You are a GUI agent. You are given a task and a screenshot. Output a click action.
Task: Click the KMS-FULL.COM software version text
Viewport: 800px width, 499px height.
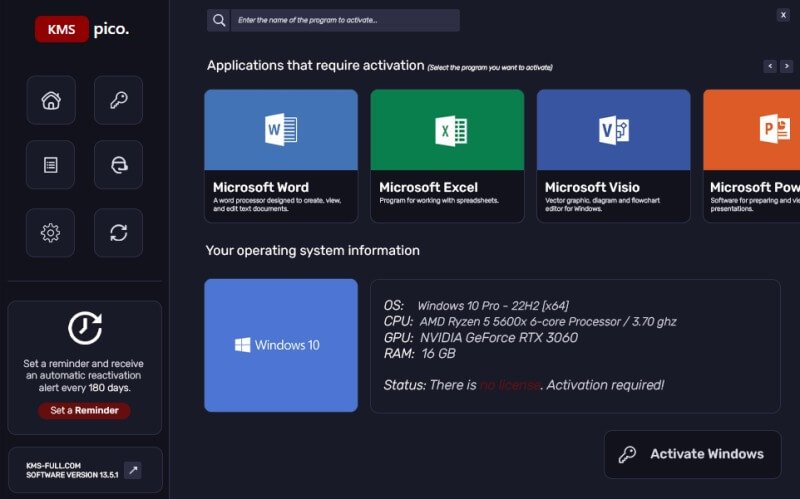[x=72, y=470]
